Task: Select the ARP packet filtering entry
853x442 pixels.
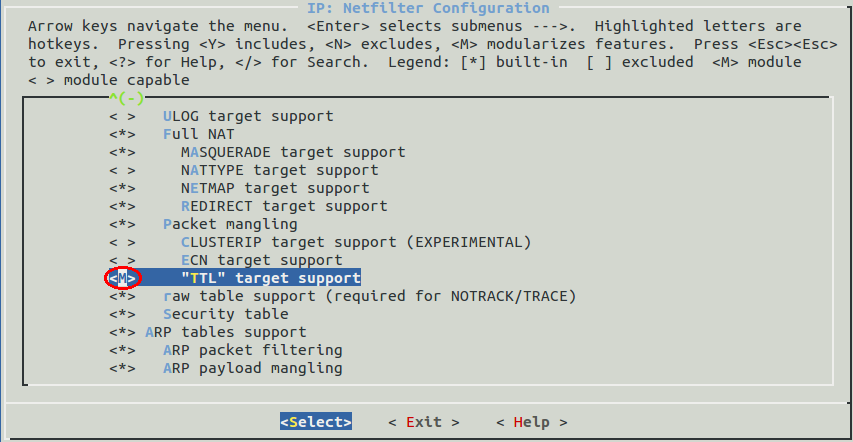Action: [x=252, y=350]
